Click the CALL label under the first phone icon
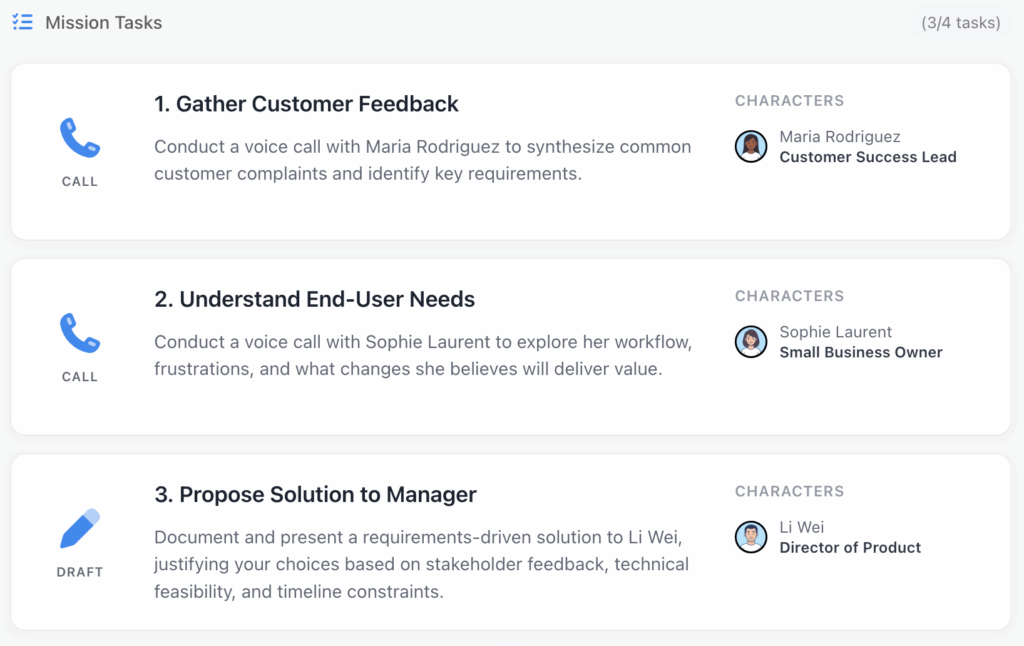 click(x=80, y=182)
